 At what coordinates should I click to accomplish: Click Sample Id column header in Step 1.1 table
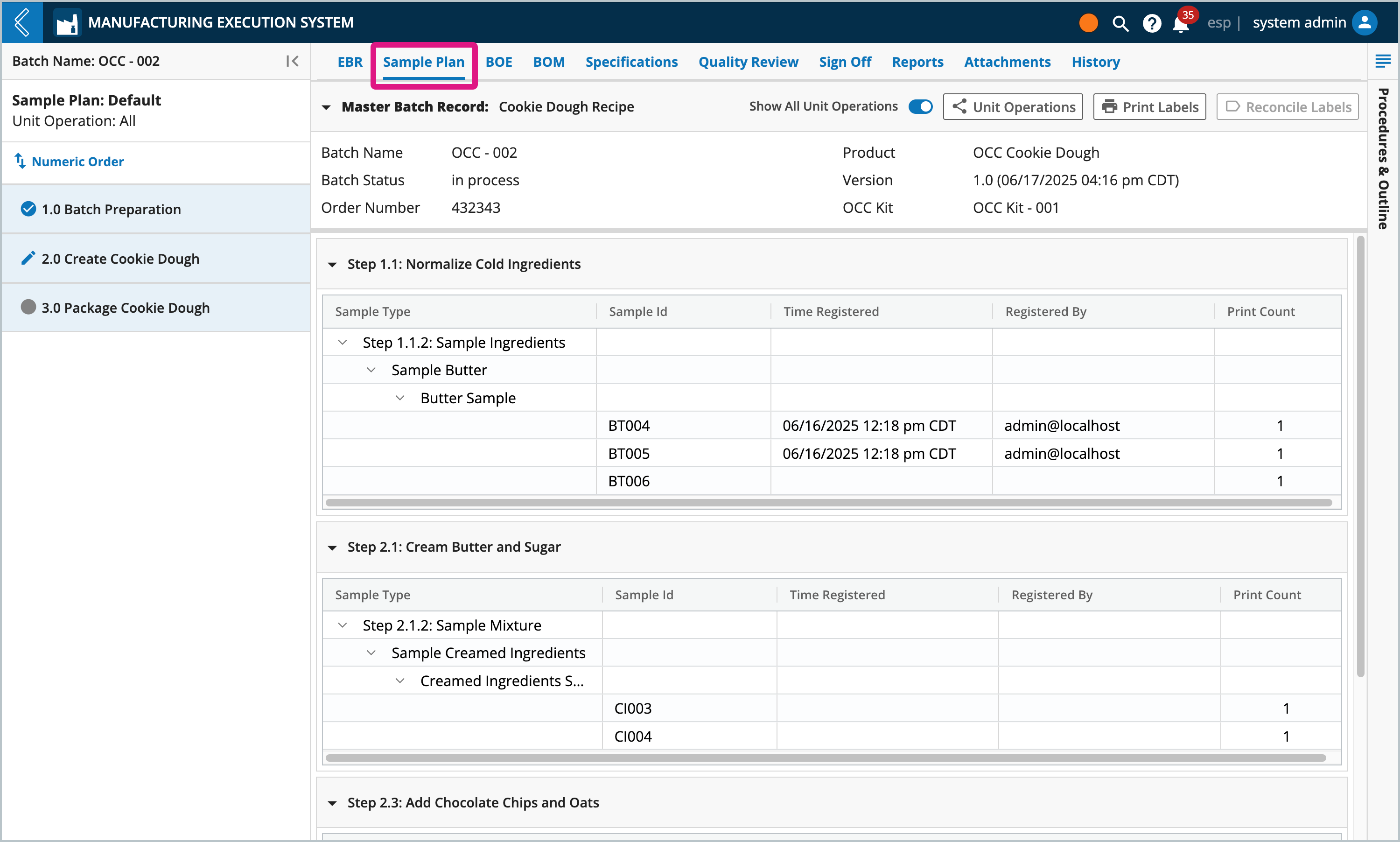pyautogui.click(x=684, y=311)
